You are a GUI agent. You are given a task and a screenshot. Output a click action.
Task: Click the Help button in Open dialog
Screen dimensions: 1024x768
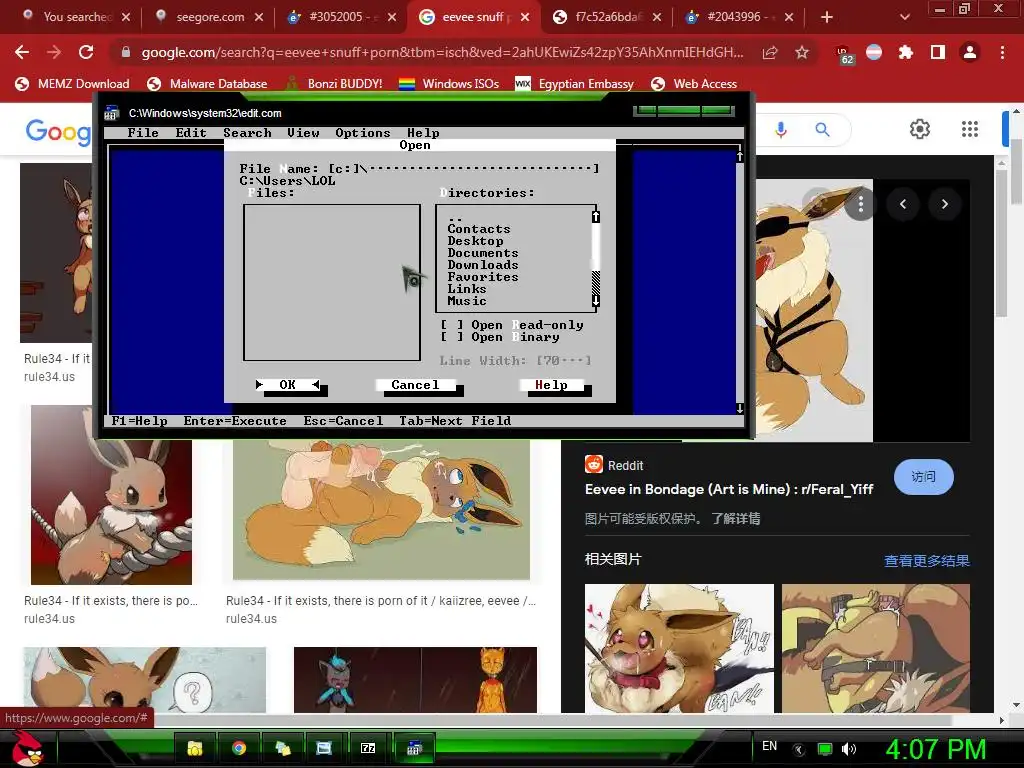(552, 385)
